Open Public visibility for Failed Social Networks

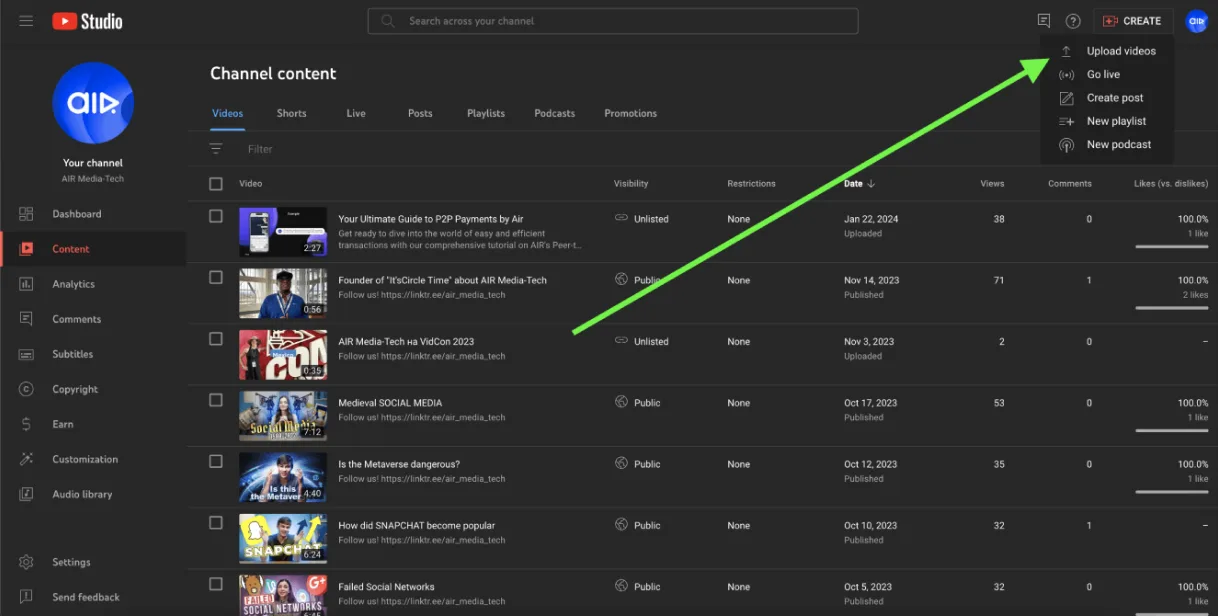pyautogui.click(x=638, y=587)
